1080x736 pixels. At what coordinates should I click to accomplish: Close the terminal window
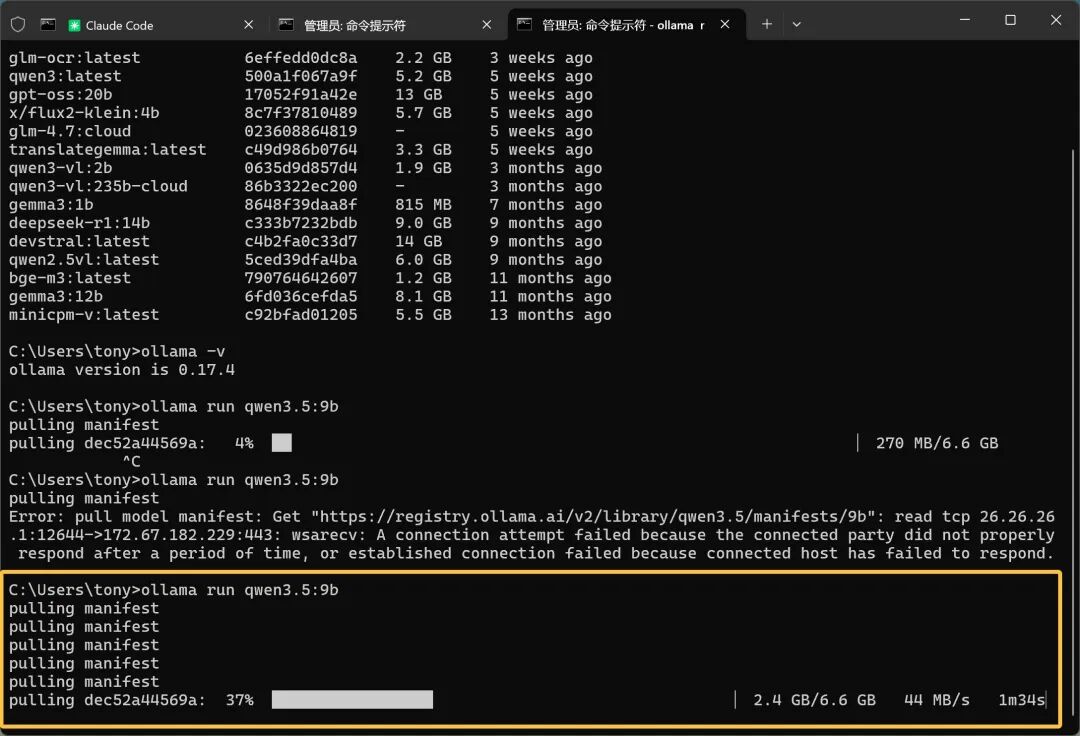(x=1055, y=20)
